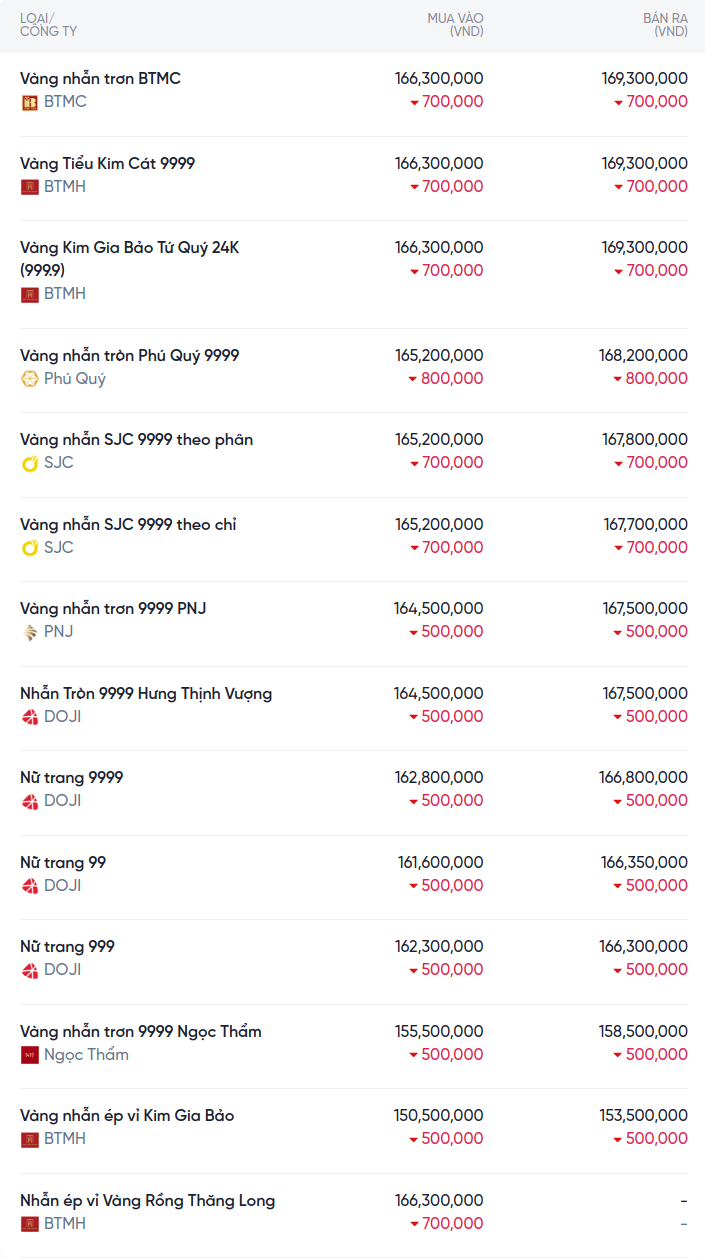Click the Ngọc Thẩm company name
The width and height of the screenshot is (705, 1258).
[x=86, y=1055]
